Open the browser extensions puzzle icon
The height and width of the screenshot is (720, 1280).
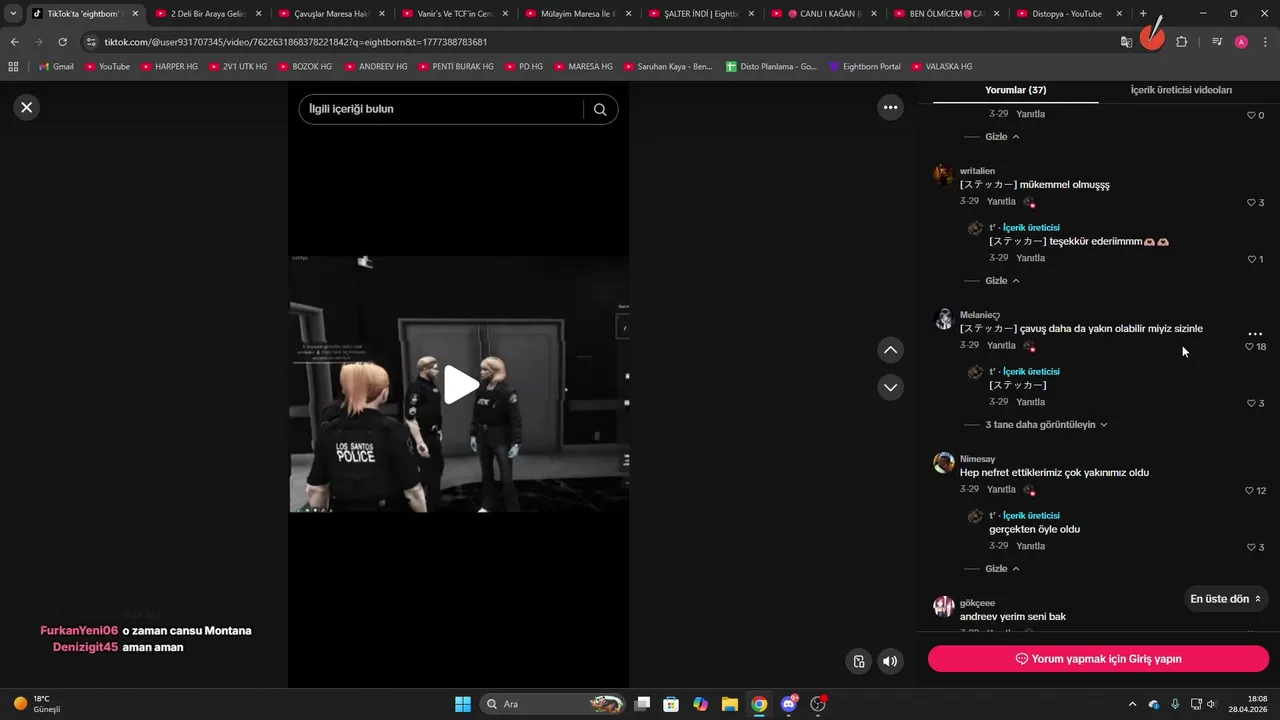[x=1181, y=42]
